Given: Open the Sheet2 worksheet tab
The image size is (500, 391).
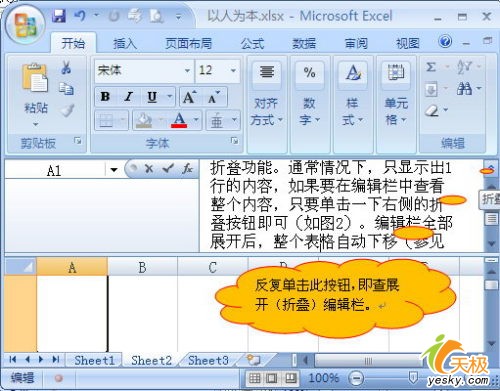Looking at the screenshot, I should tap(151, 360).
